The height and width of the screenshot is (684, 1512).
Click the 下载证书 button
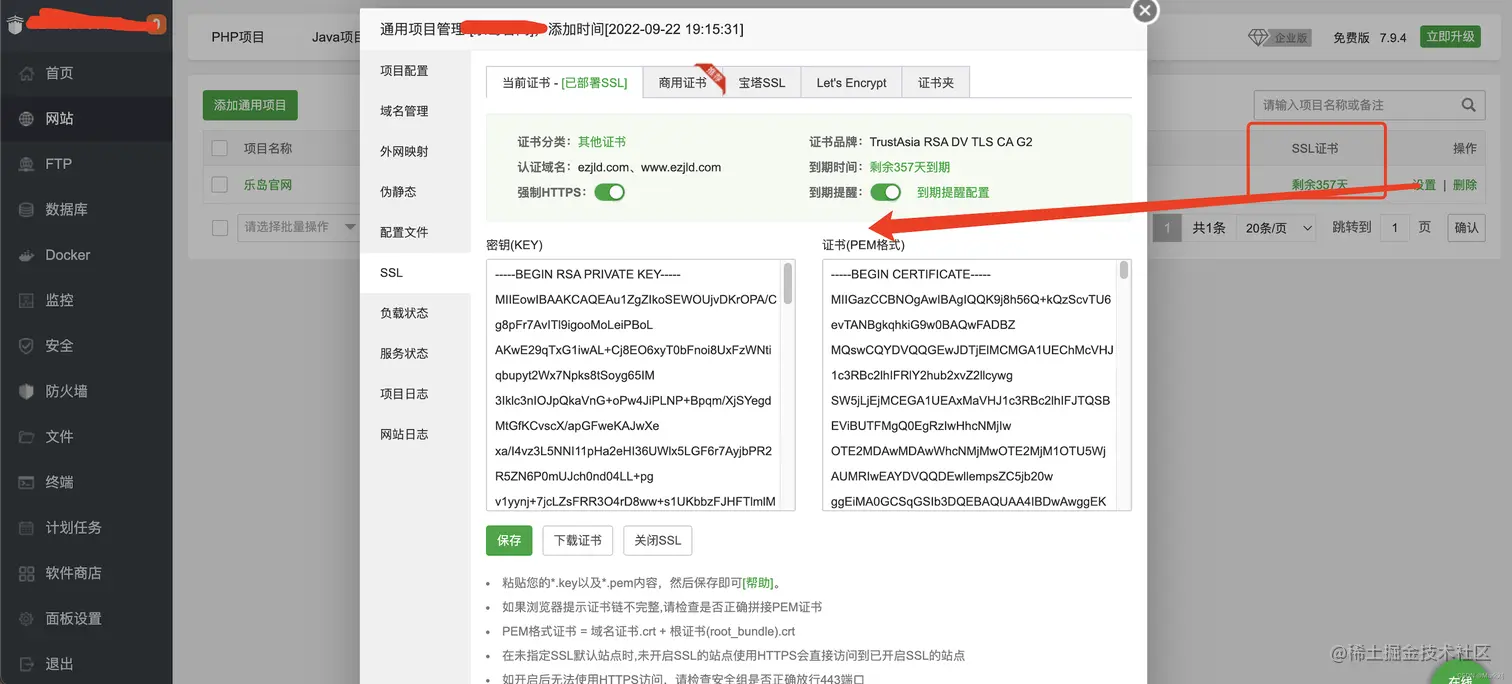[578, 540]
